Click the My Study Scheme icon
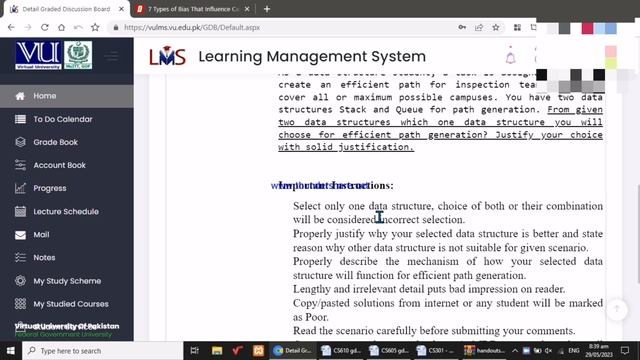This screenshot has width=640, height=360. (20, 281)
